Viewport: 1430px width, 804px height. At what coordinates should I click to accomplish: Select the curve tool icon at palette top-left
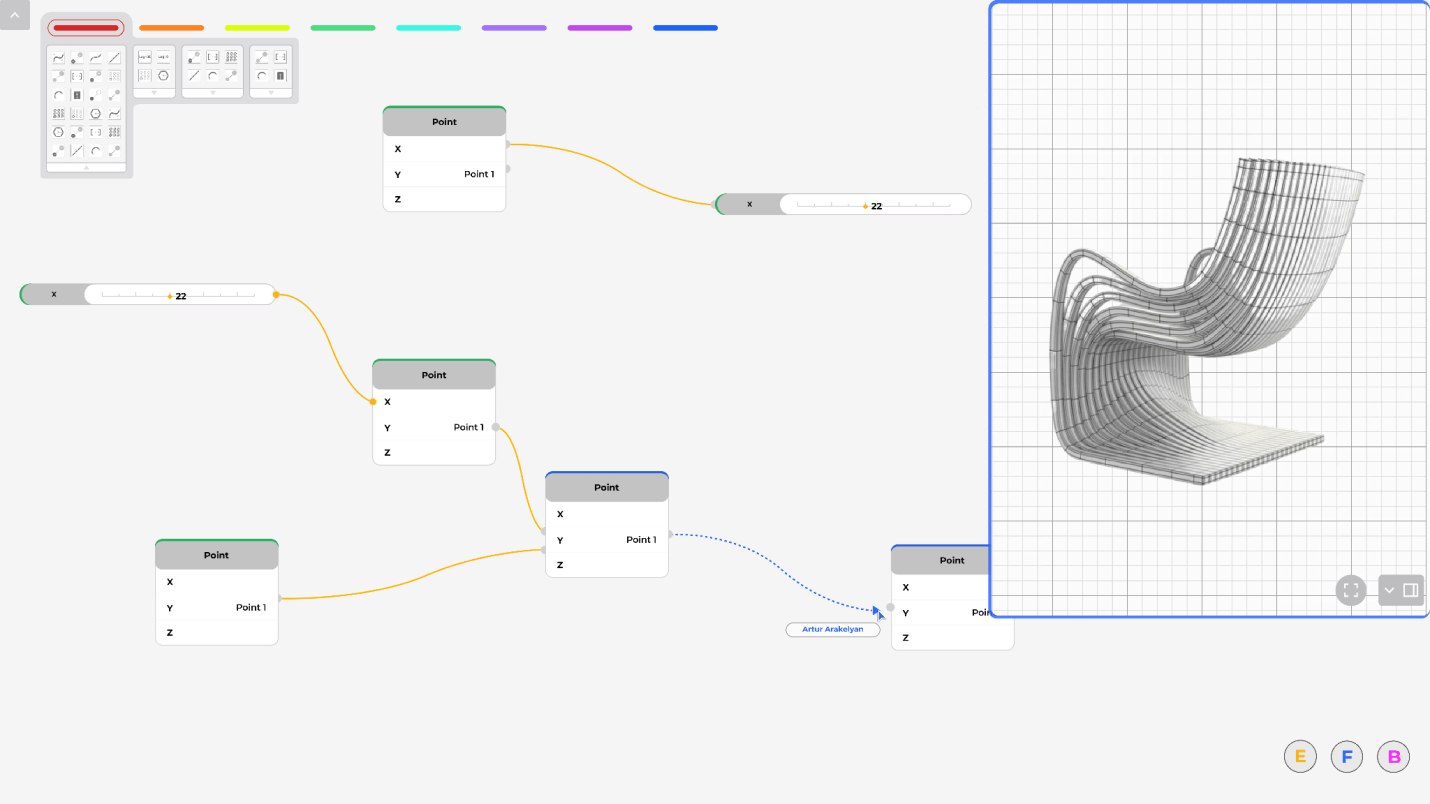(x=59, y=57)
